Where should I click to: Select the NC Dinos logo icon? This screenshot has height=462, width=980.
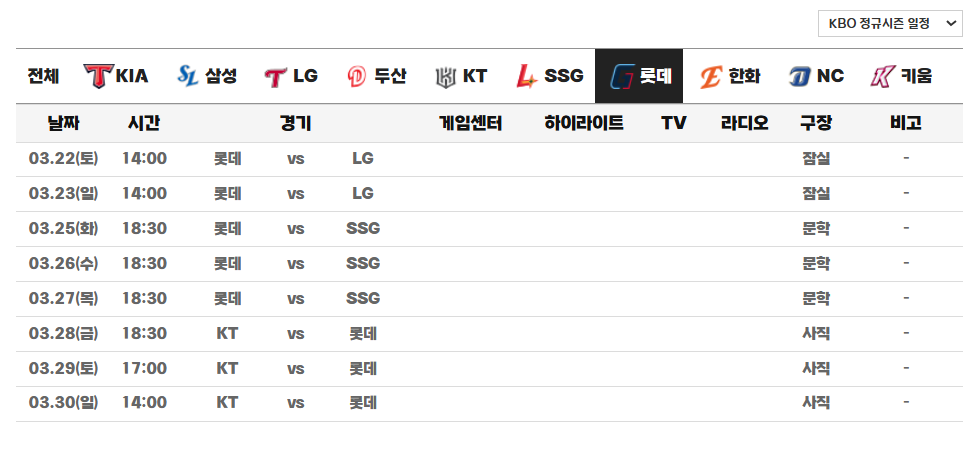coord(799,77)
